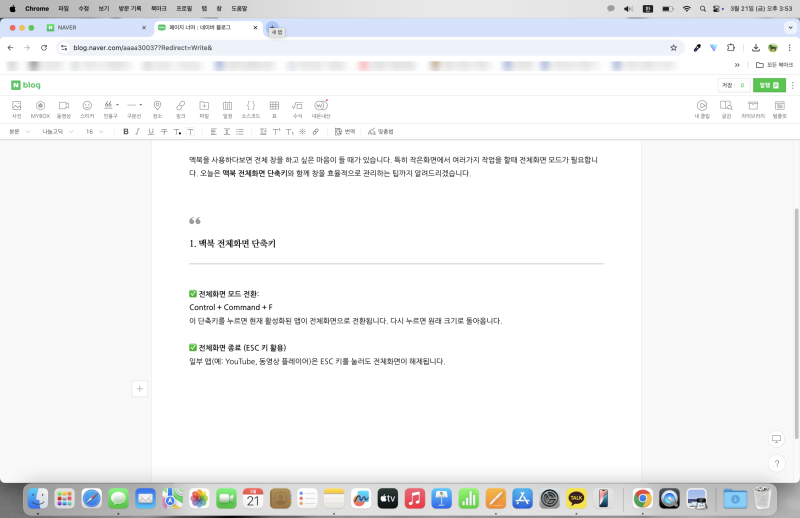The width and height of the screenshot is (800, 518).
Task: Switch to PC preview monitor icon
Action: coord(777,439)
